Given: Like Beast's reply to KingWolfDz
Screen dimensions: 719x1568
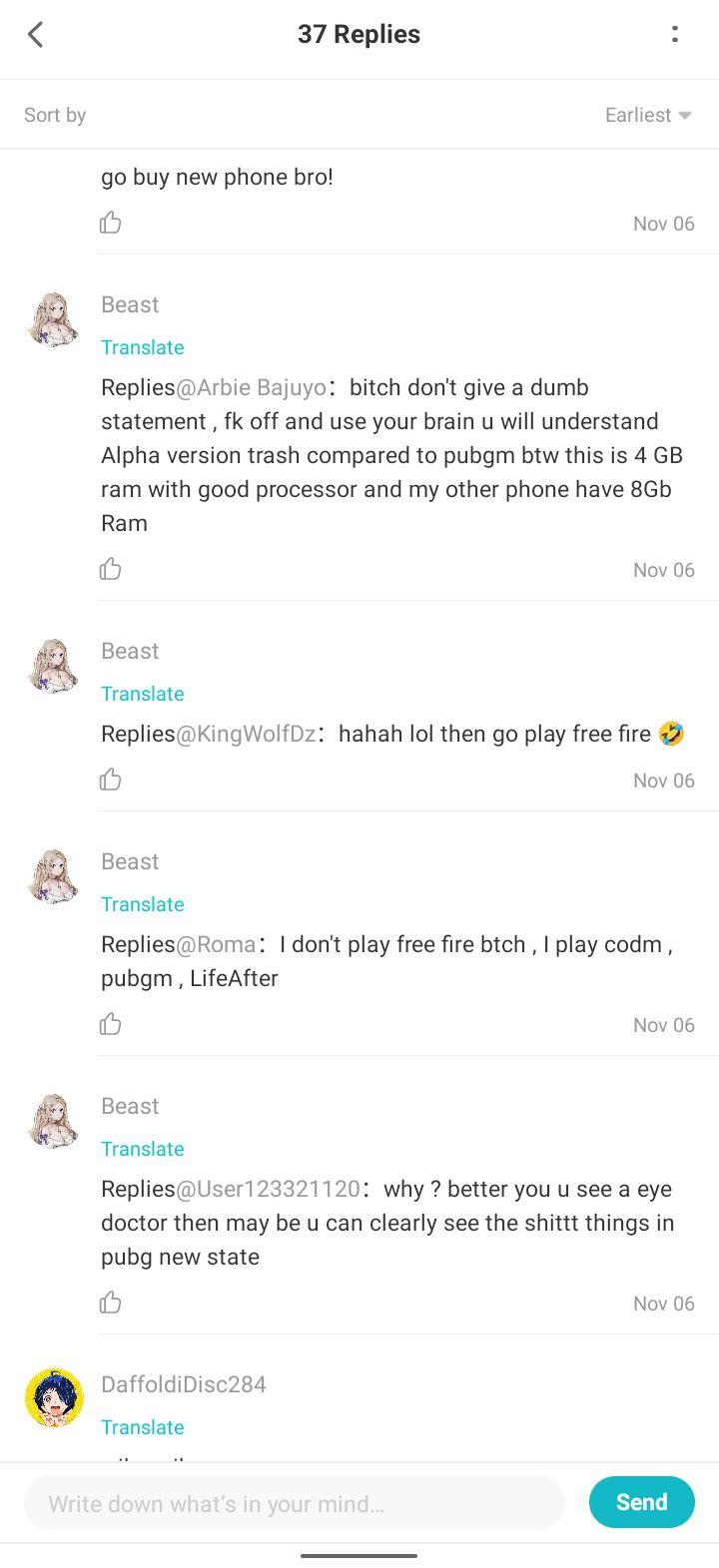Looking at the screenshot, I should (110, 780).
